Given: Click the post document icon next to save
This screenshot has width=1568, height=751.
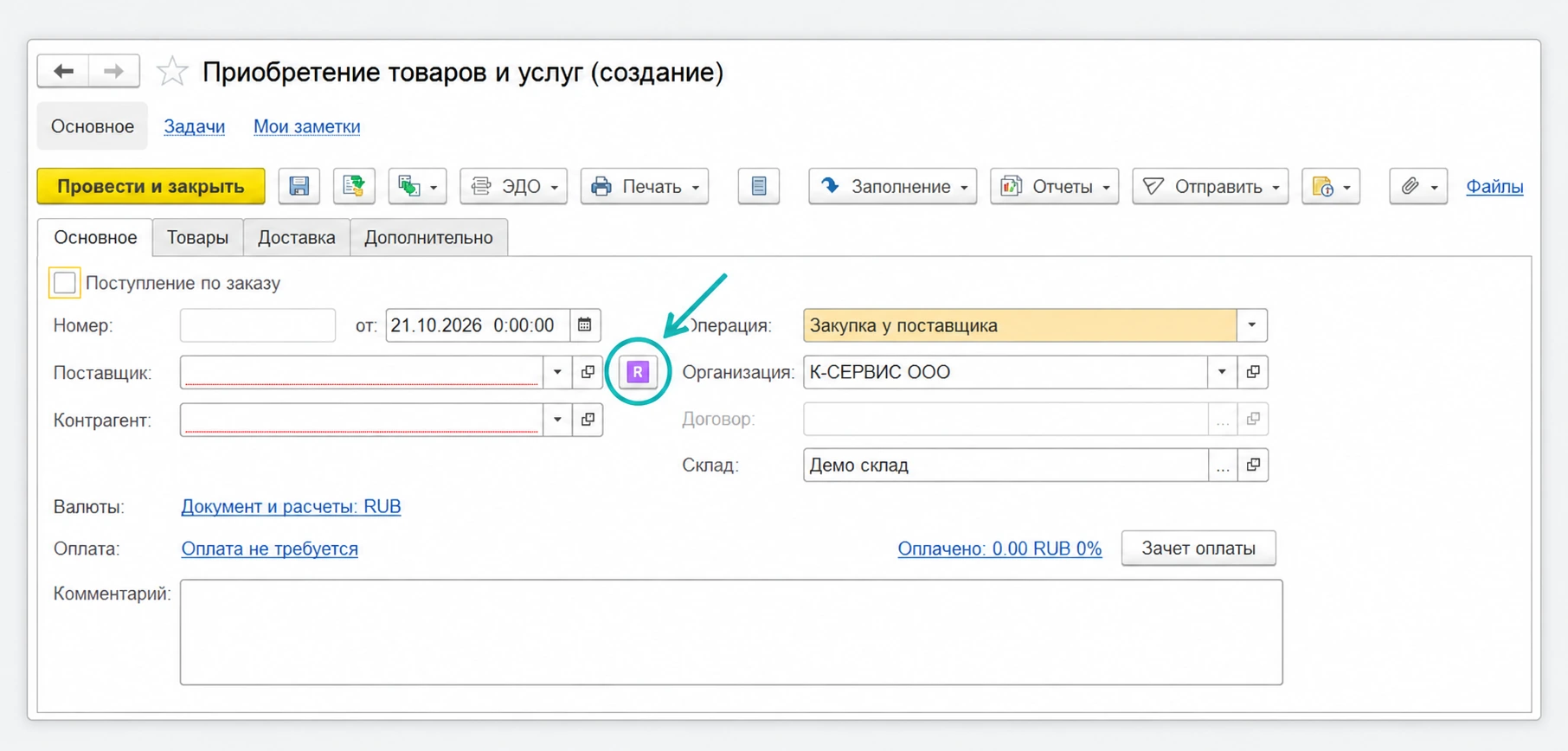Looking at the screenshot, I should coord(354,186).
